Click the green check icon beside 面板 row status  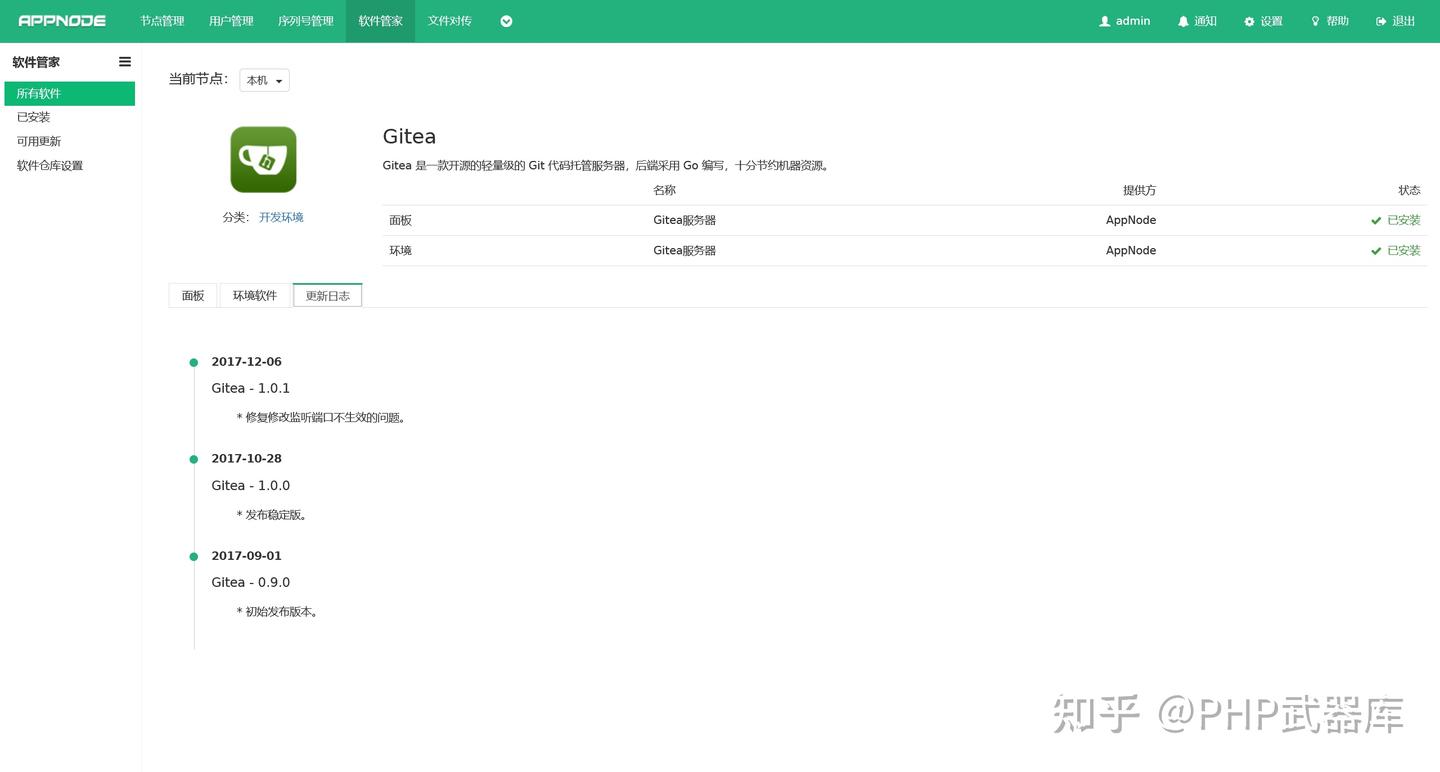coord(1376,220)
